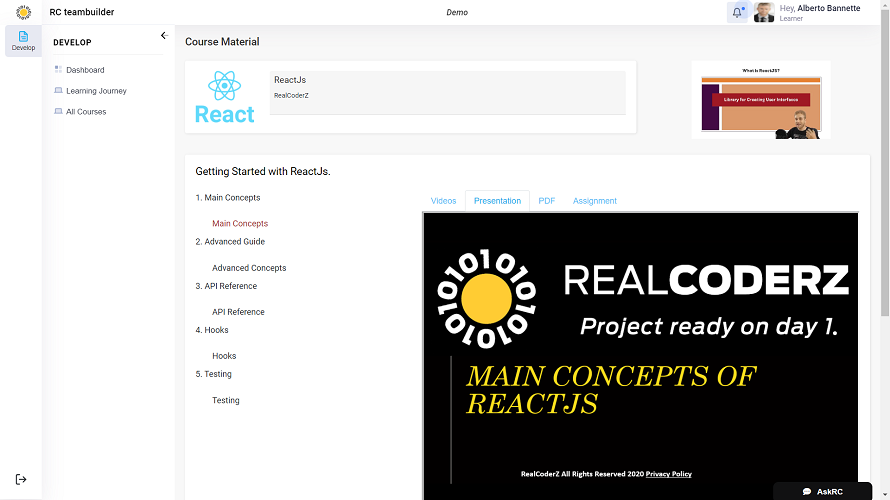890x500 pixels.
Task: Expand section 5. Testing
Action: (x=213, y=374)
